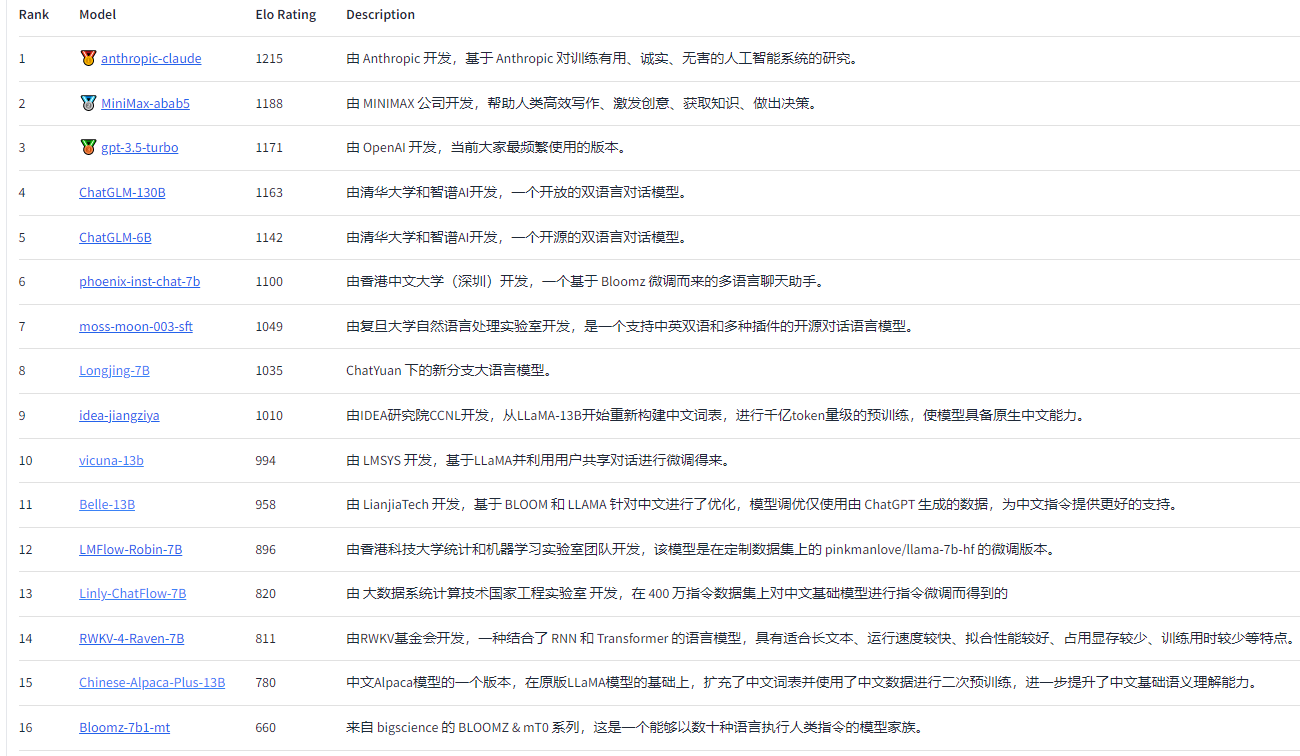Viewport: 1300px width, 756px height.
Task: Select the Elo rating value 896
Action: 265,549
